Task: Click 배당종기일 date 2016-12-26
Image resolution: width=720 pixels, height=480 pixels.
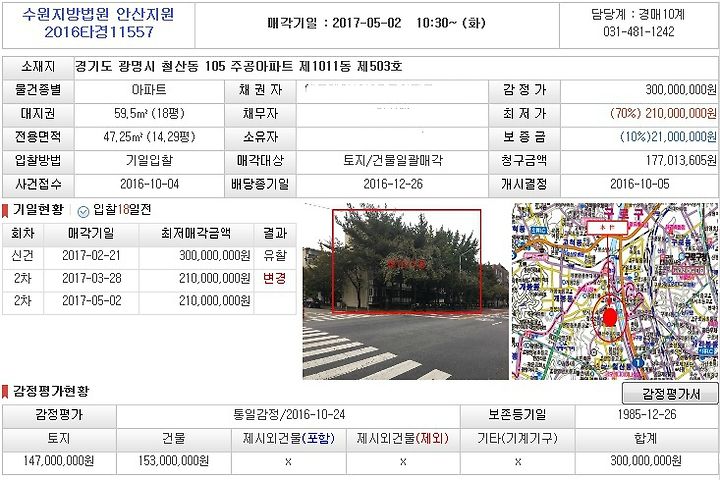Action: tap(393, 184)
